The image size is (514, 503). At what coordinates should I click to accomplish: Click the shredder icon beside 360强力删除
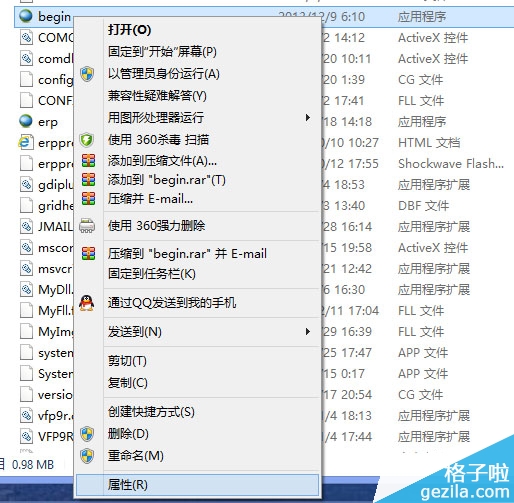(x=87, y=226)
